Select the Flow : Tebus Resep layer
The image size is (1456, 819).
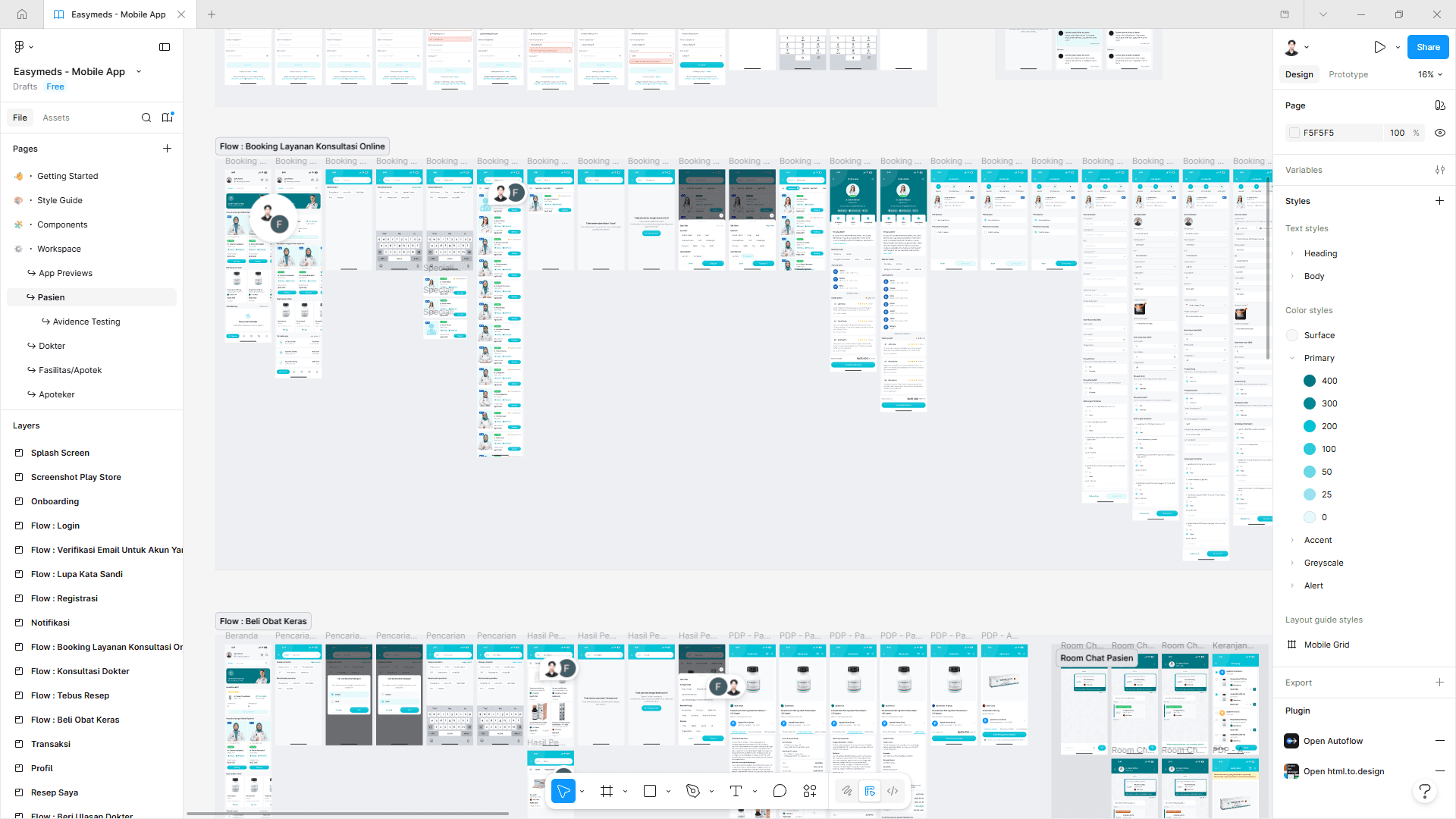pyautogui.click(x=70, y=695)
